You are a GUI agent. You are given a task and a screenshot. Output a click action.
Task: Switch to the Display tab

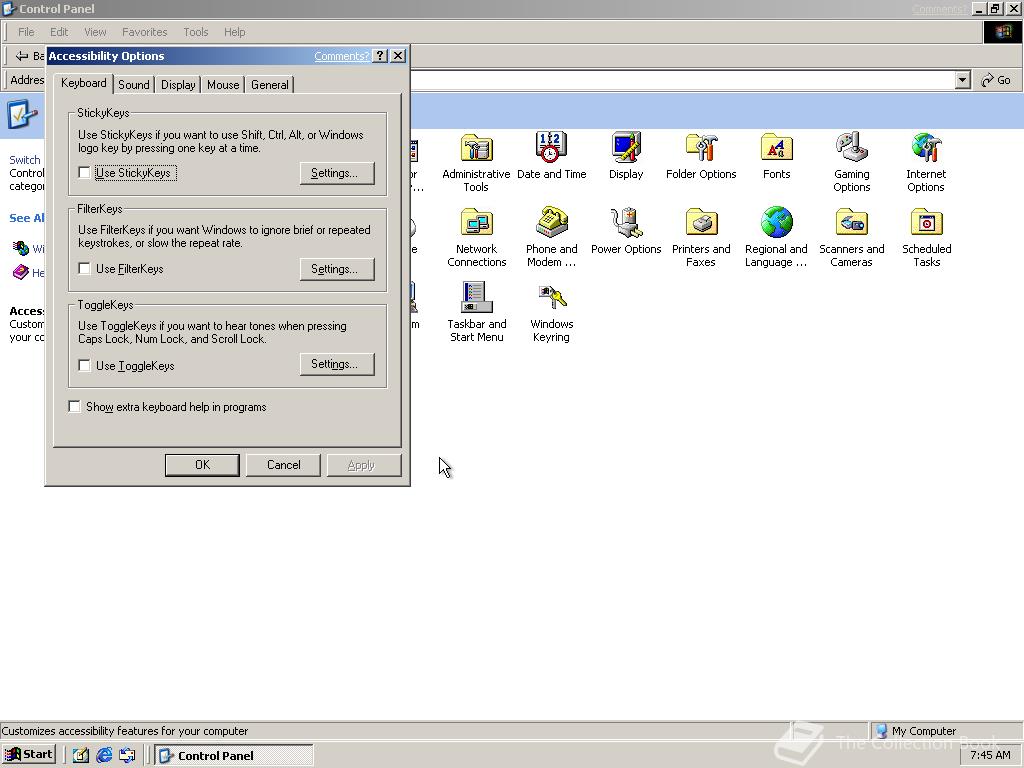(178, 85)
